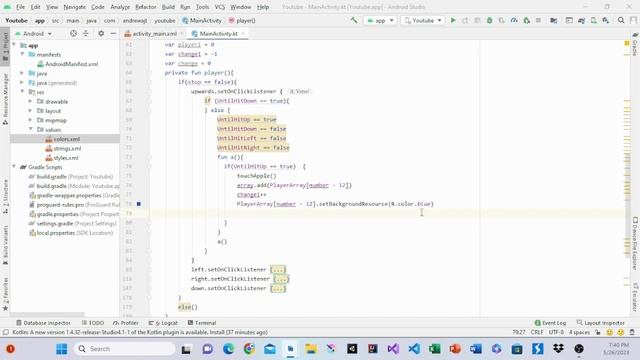Toggle the Structure tool window side button

(5, 197)
